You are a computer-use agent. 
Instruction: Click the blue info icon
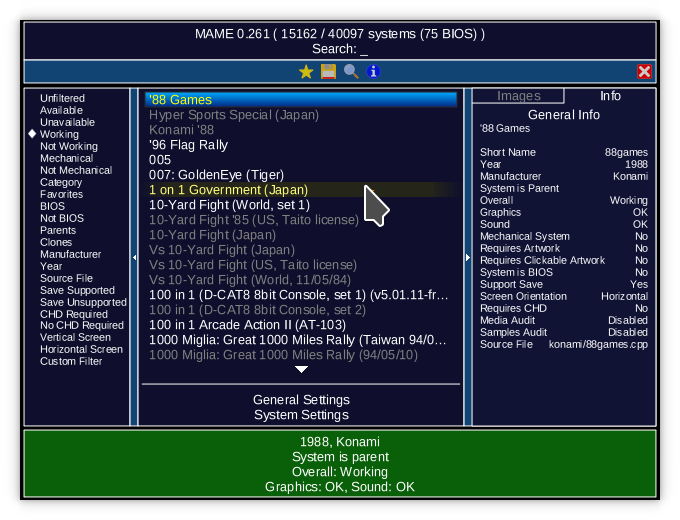[373, 71]
